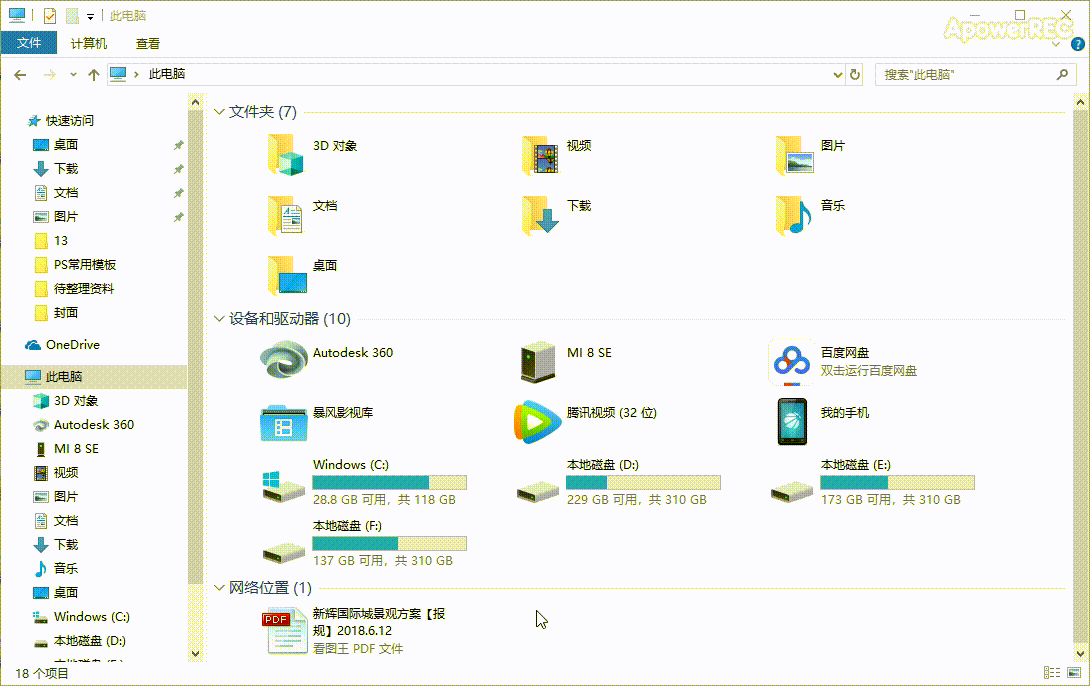
Task: Open pinned 下载 under quick access
Action: click(x=66, y=169)
